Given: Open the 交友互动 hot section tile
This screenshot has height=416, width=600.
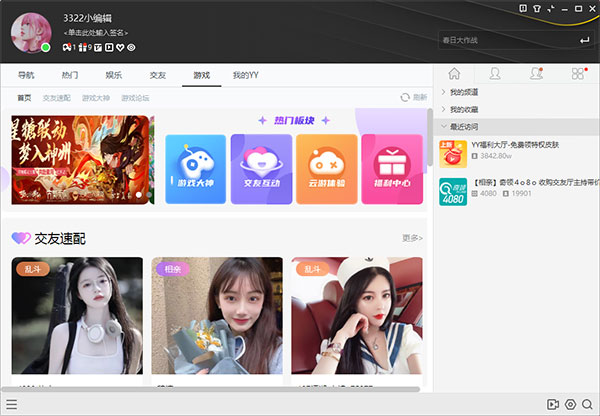Looking at the screenshot, I should click(261, 168).
